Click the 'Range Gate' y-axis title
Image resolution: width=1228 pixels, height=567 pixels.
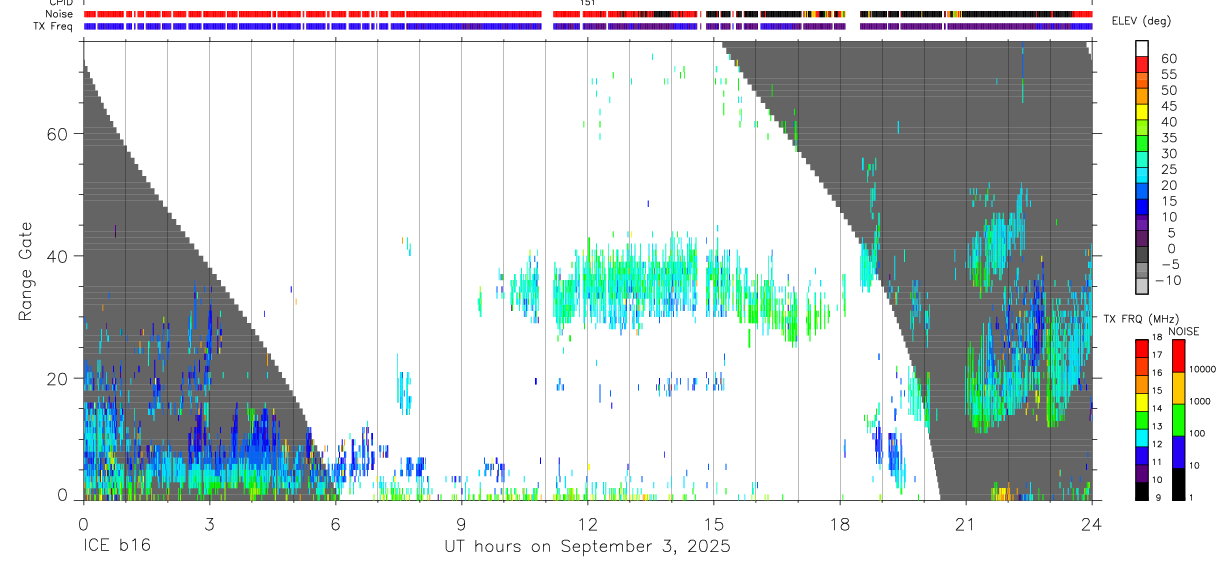click(27, 271)
